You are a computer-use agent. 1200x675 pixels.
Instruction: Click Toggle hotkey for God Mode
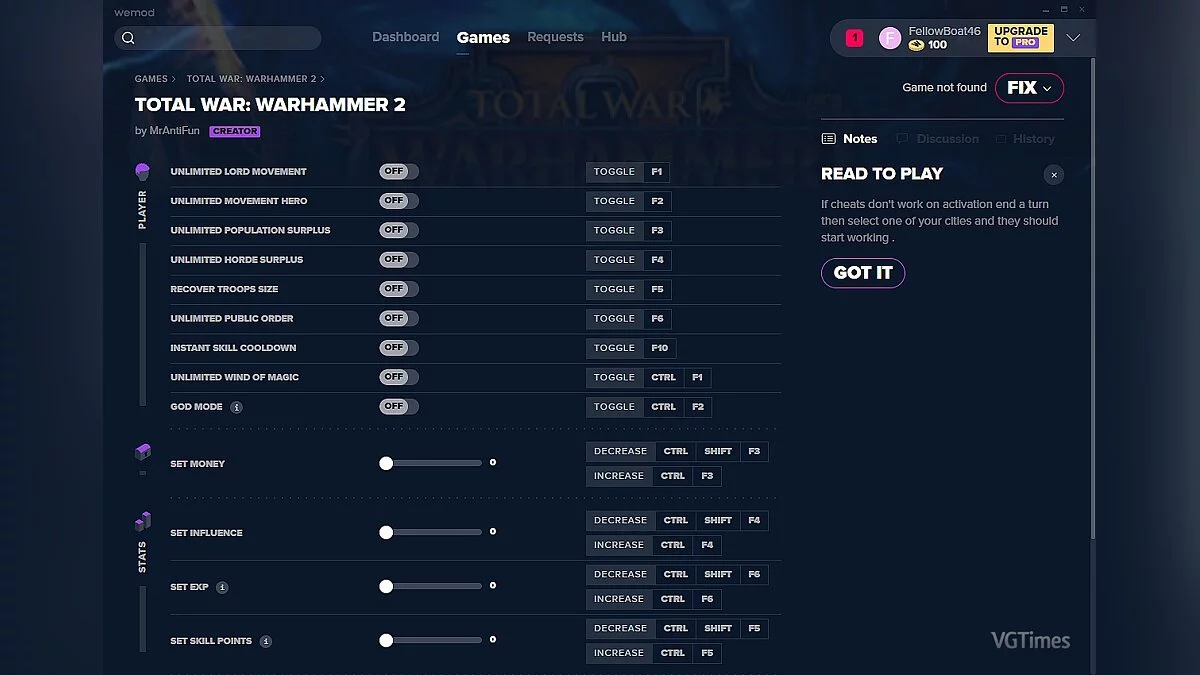pyautogui.click(x=614, y=407)
